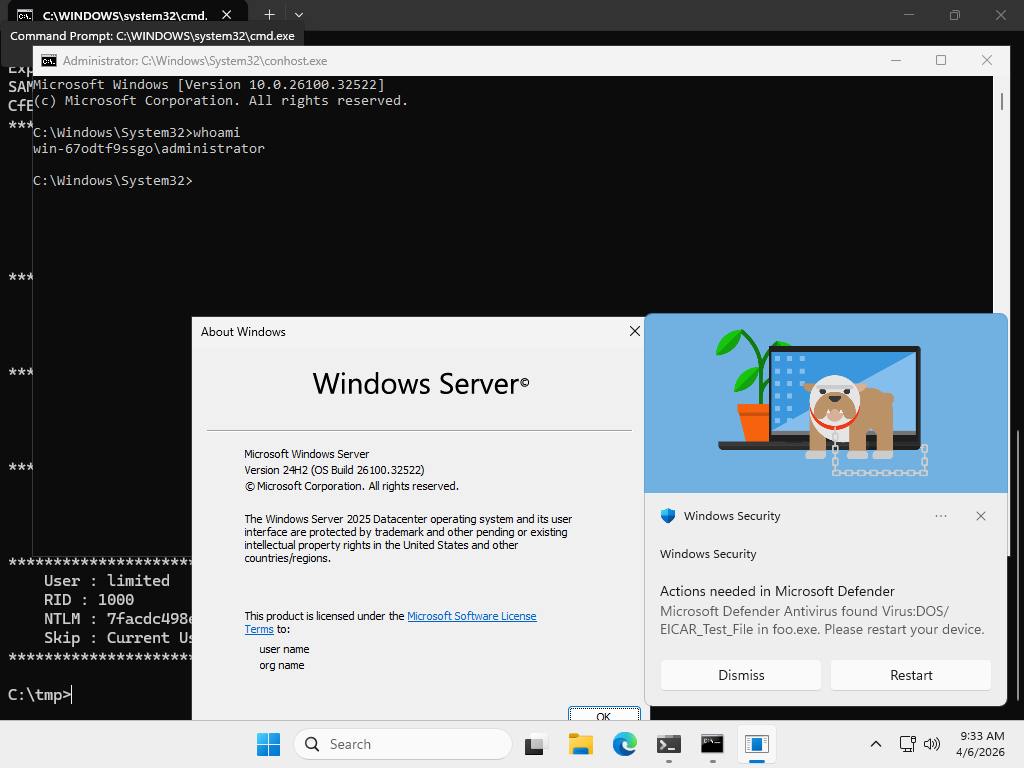Activate the About Windows taskbar icon

[756, 744]
